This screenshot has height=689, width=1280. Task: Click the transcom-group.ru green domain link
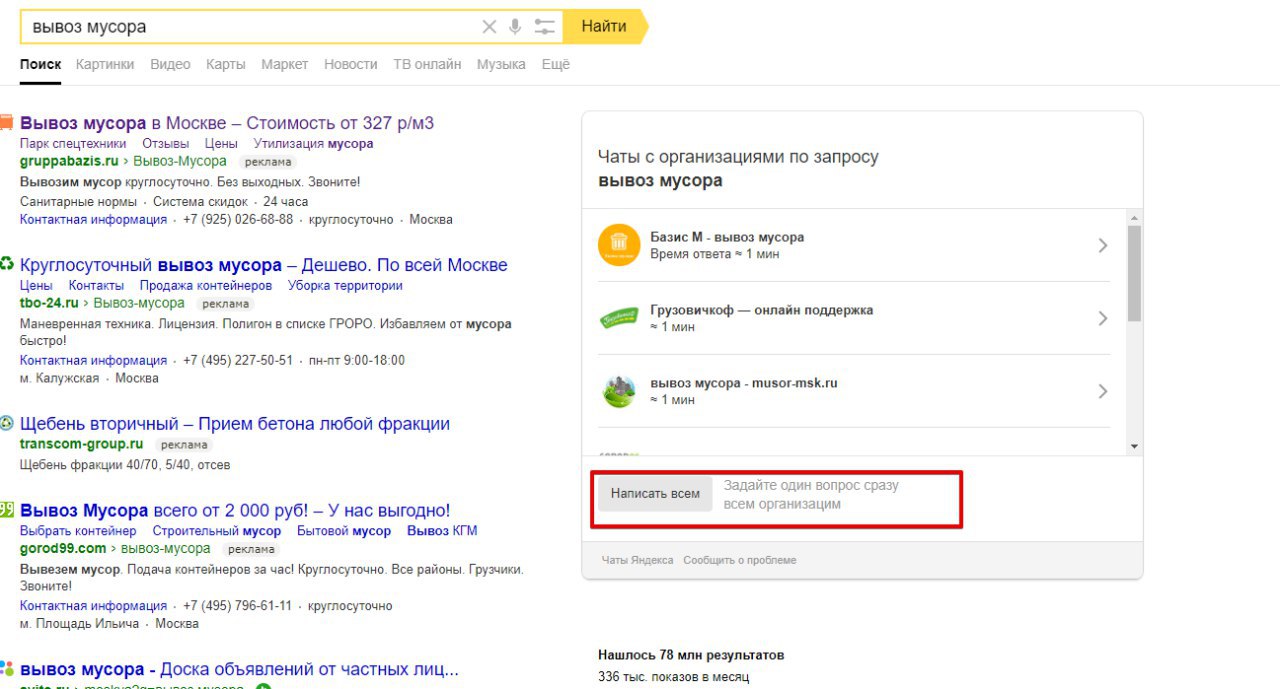(82, 444)
